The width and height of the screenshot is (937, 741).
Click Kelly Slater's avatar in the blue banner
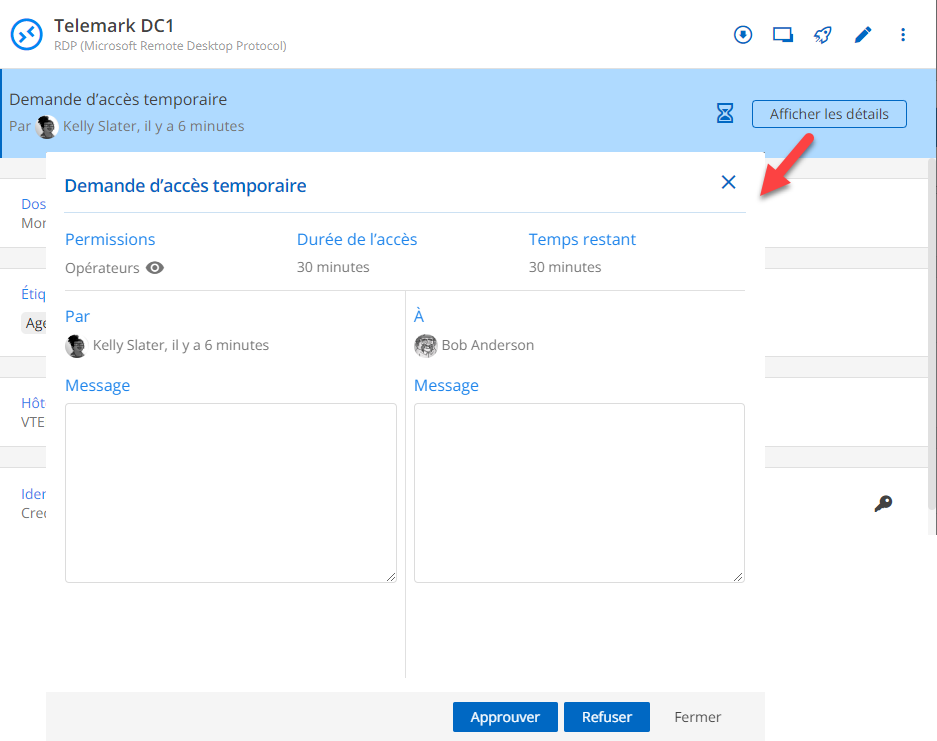pos(47,127)
